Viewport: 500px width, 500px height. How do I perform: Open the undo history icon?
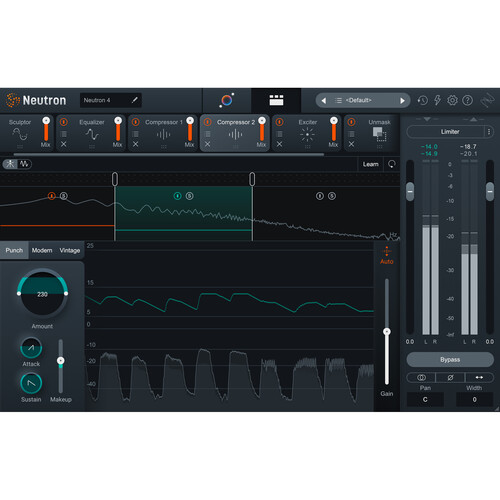click(x=422, y=100)
